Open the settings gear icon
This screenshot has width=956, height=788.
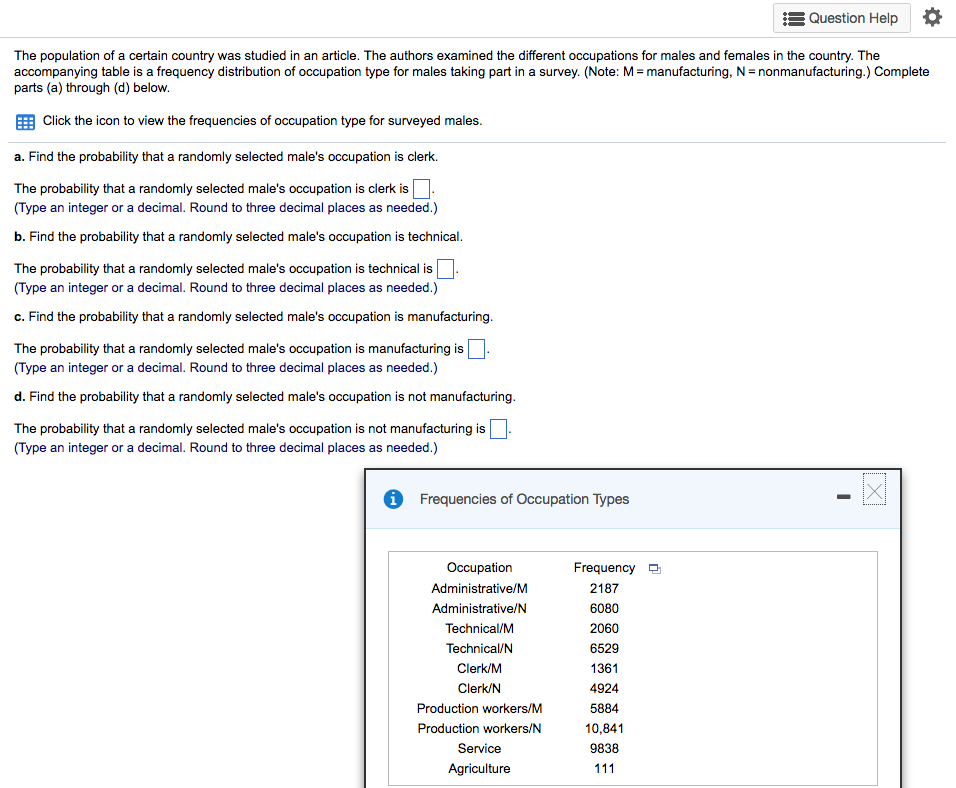(932, 17)
